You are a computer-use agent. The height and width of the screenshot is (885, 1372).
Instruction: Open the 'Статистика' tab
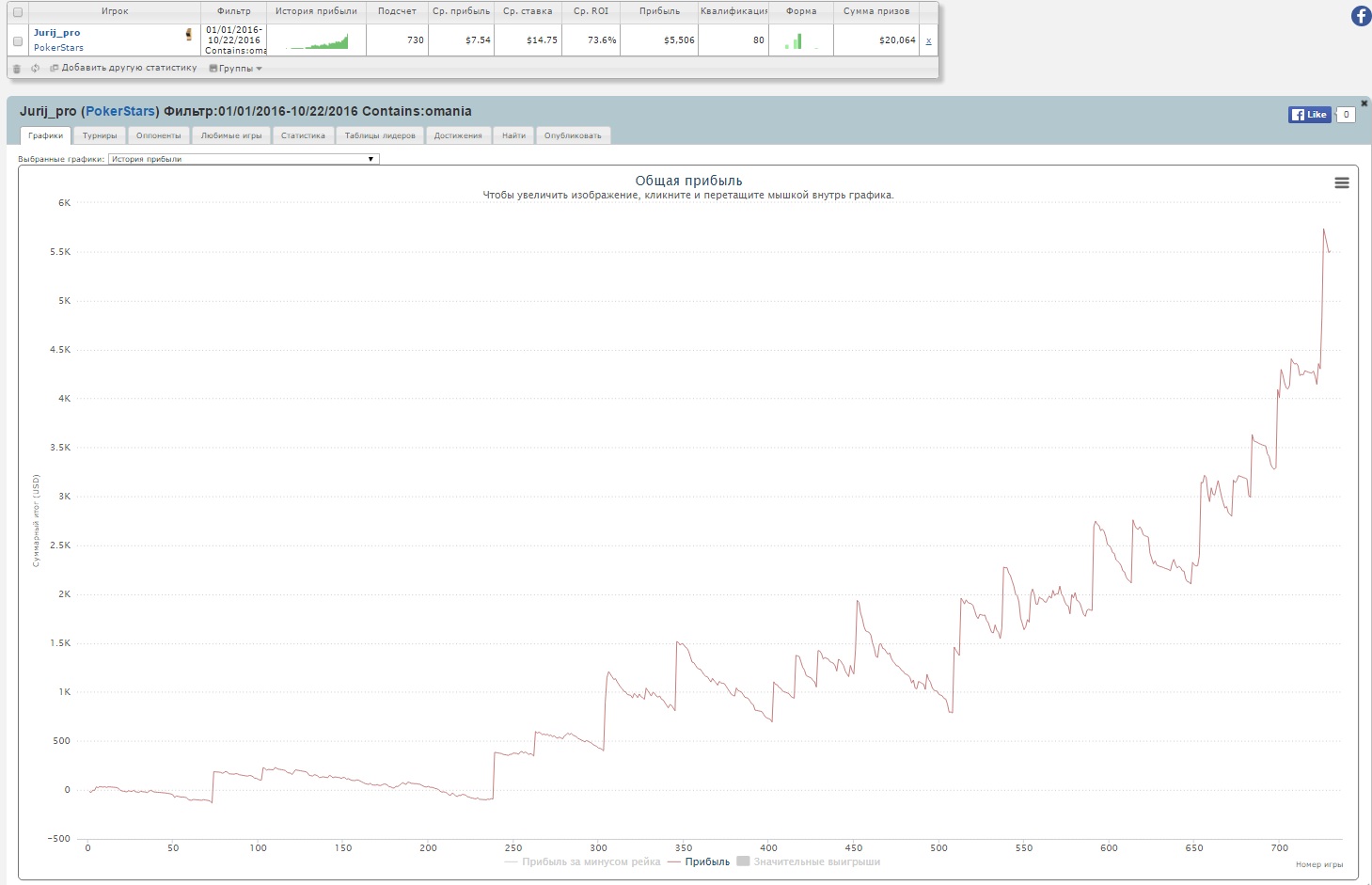(303, 135)
